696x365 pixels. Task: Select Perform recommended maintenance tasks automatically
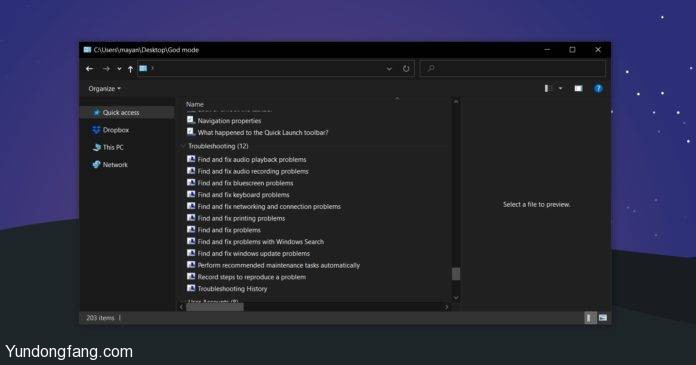pyautogui.click(x=278, y=266)
